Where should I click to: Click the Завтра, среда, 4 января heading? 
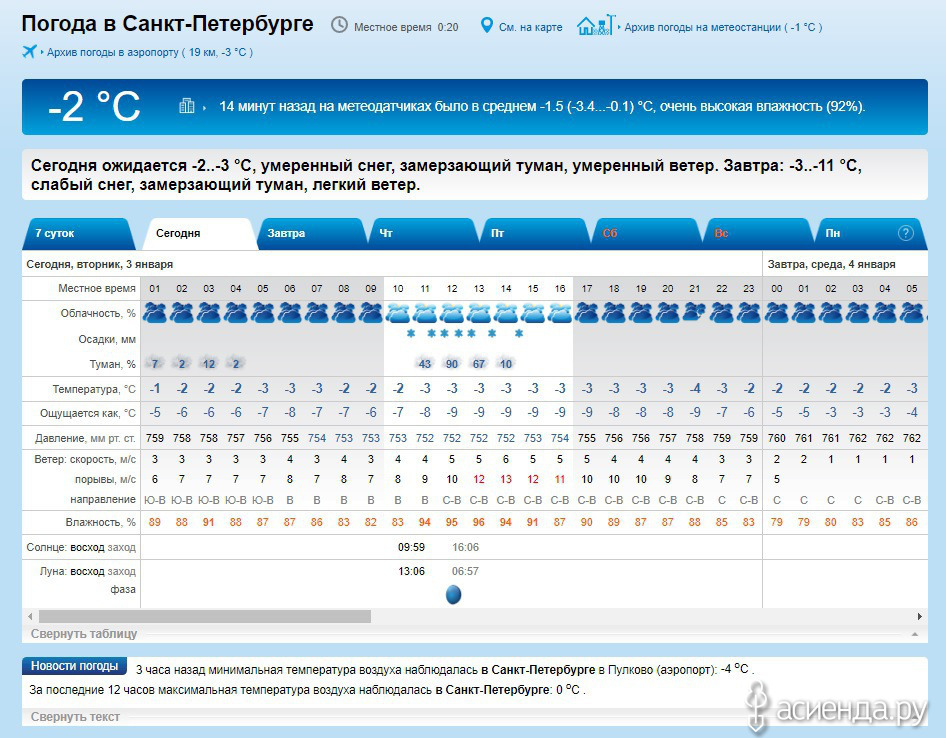click(x=831, y=264)
